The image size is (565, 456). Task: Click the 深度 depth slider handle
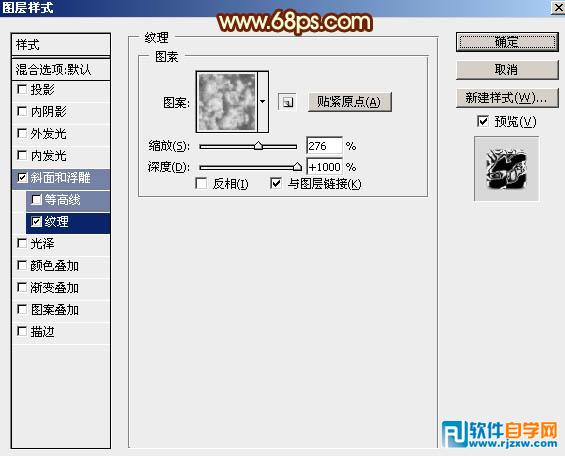click(x=297, y=166)
